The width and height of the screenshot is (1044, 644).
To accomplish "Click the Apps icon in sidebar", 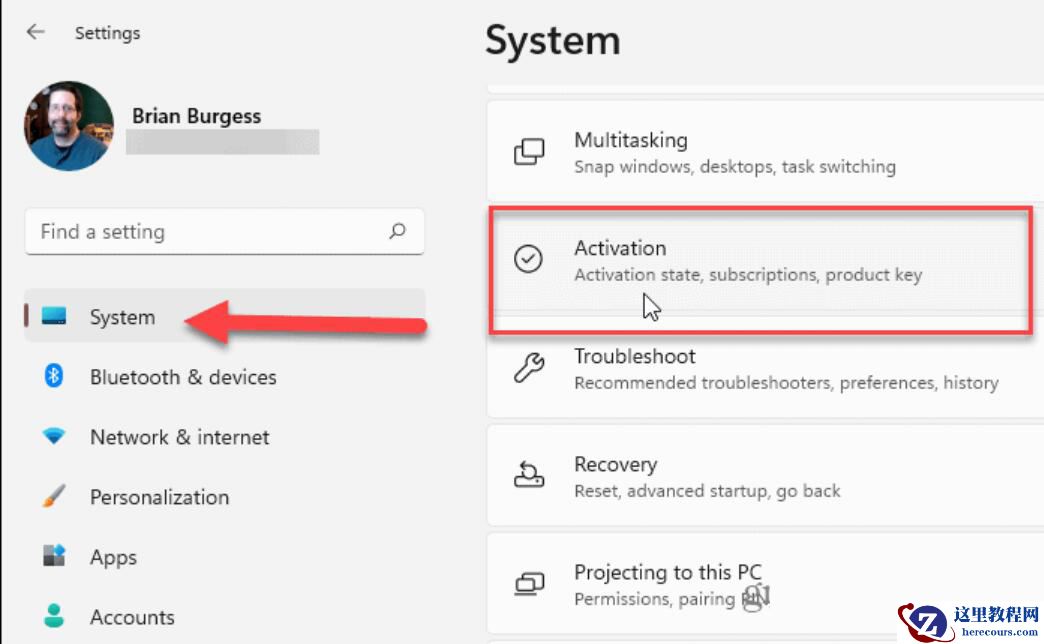I will pos(54,556).
